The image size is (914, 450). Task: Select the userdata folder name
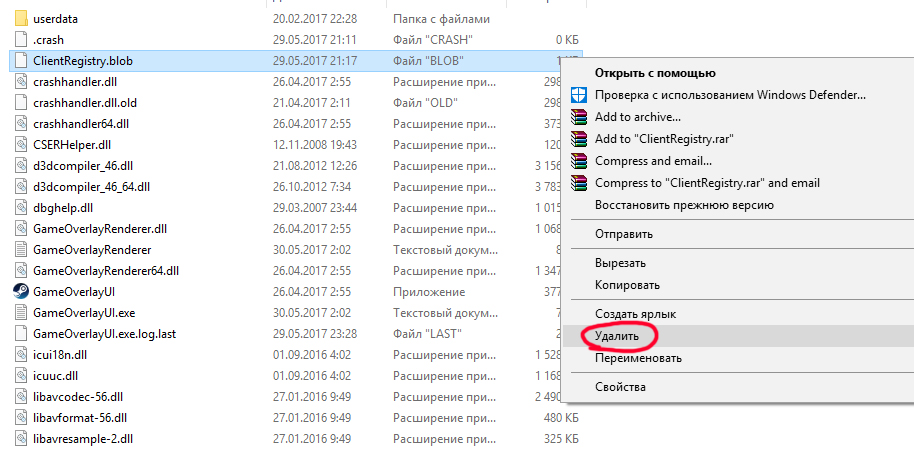[55, 19]
